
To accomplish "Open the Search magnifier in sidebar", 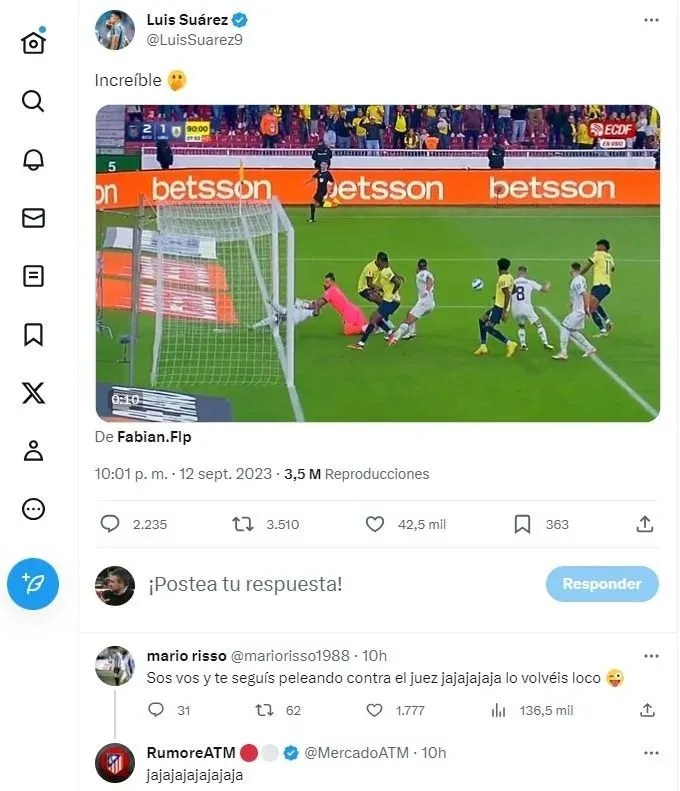I will pyautogui.click(x=33, y=101).
